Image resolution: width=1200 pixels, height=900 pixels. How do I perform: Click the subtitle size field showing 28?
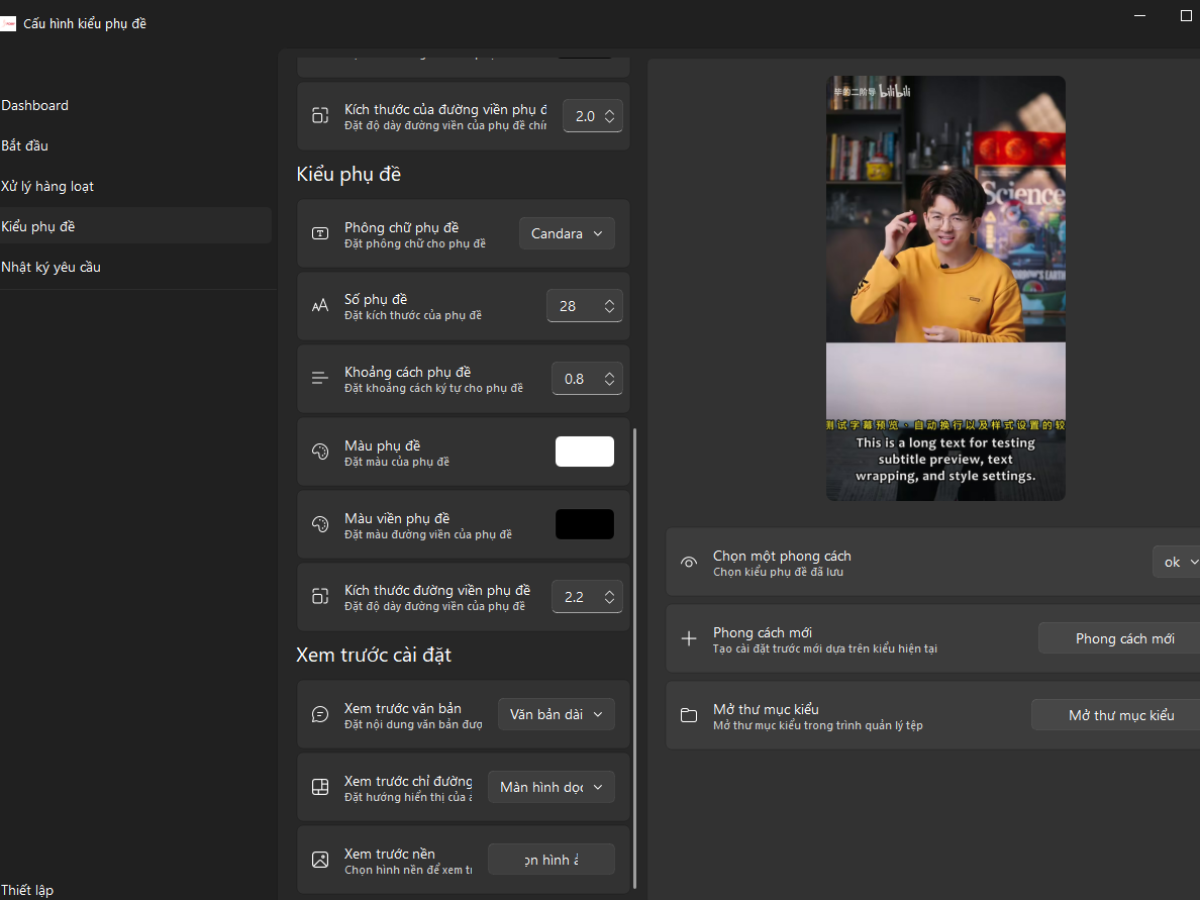572,306
